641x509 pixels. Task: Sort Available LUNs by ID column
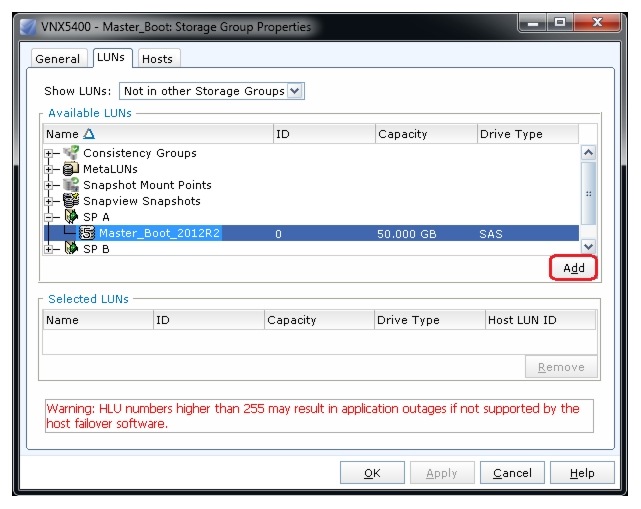tap(324, 134)
